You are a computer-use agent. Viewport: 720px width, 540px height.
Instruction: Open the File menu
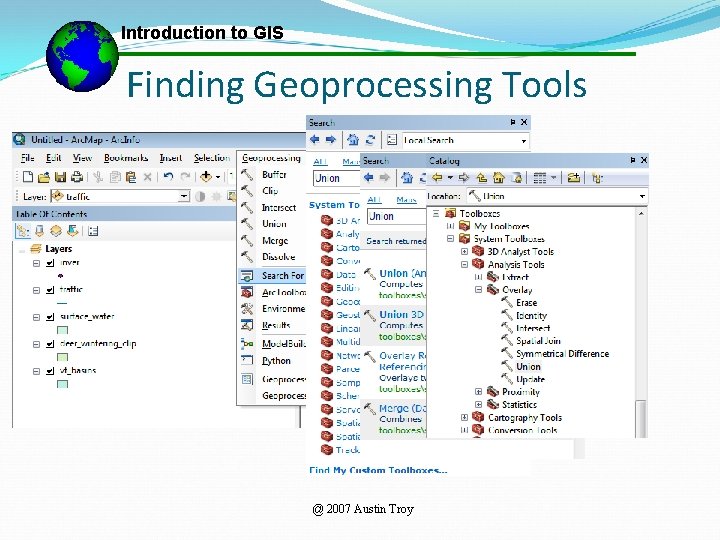pyautogui.click(x=28, y=158)
